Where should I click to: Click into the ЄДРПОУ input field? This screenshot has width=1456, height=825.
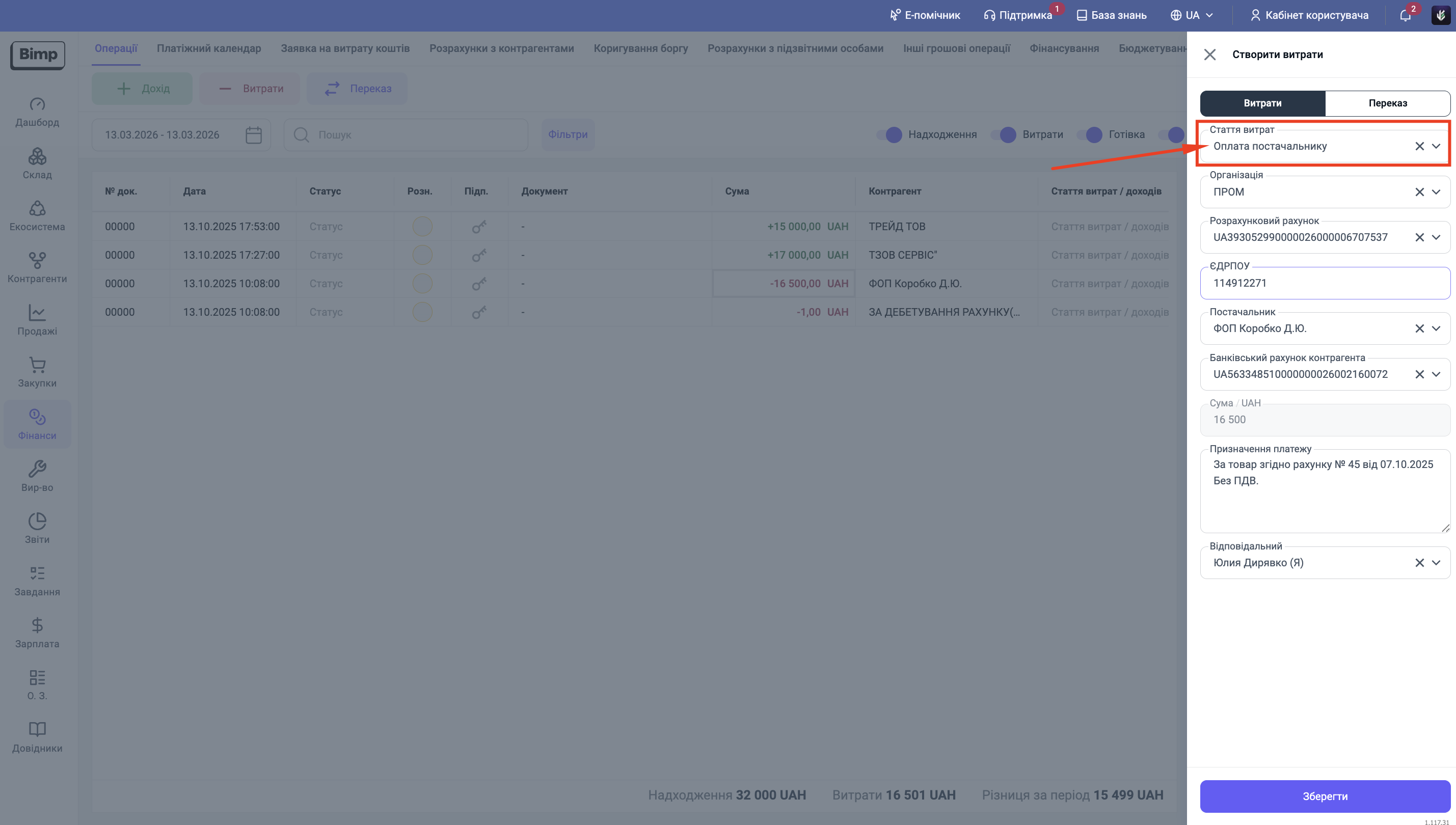(1325, 283)
